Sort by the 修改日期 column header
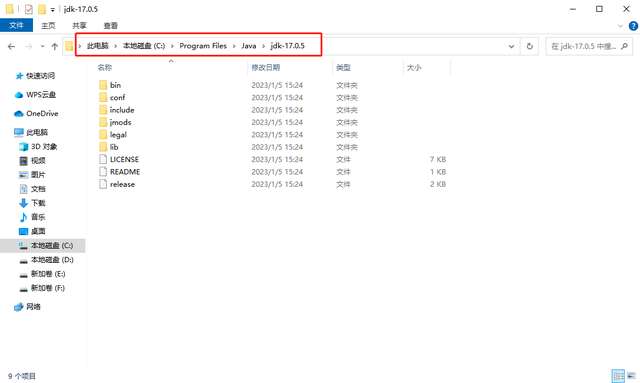This screenshot has height=383, width=640. pyautogui.click(x=266, y=68)
